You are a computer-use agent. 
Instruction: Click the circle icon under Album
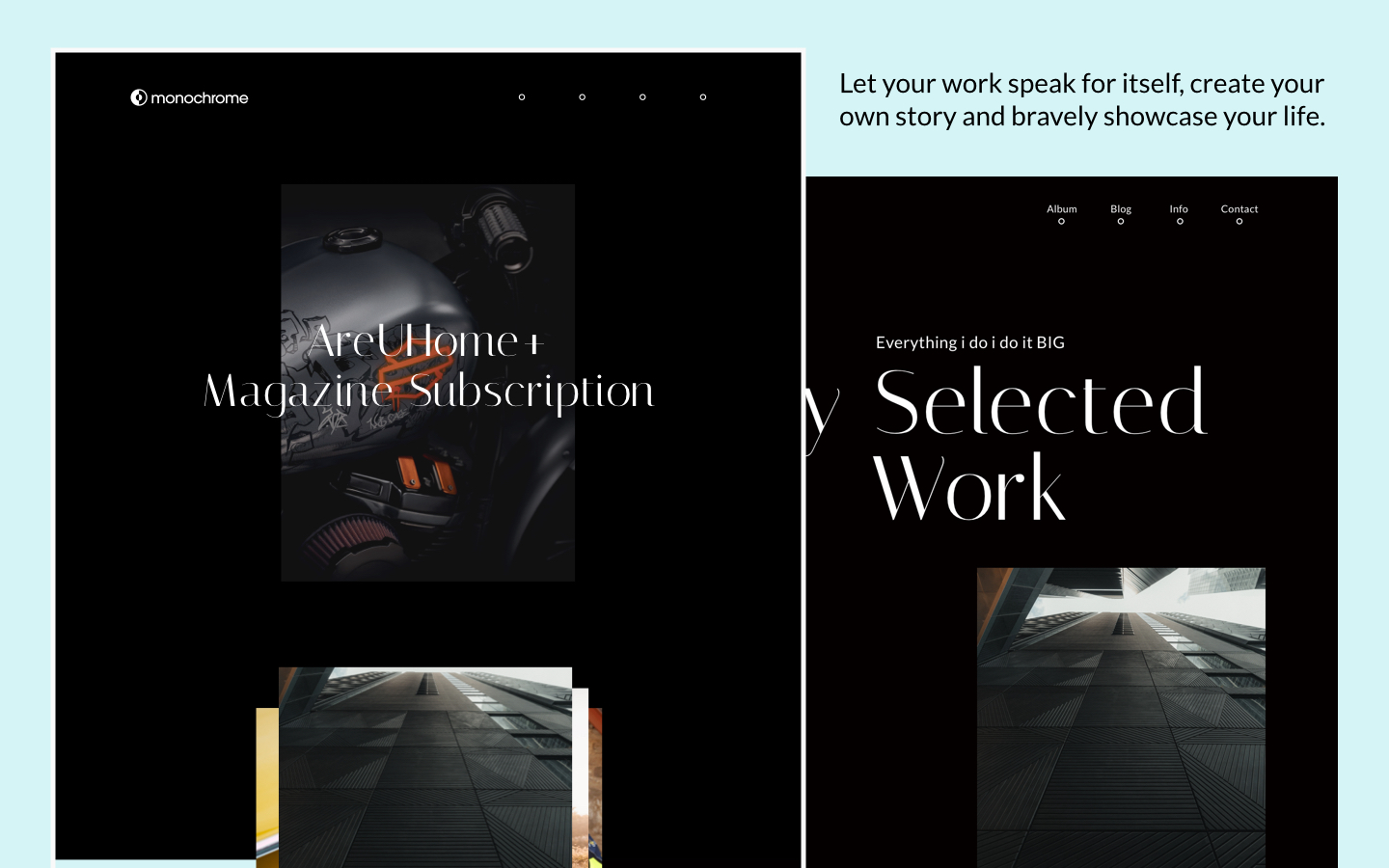pos(1061,222)
